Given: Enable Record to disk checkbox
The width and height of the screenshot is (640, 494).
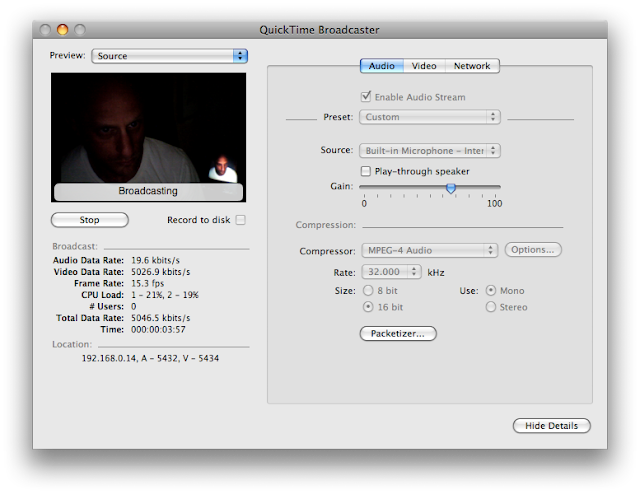Looking at the screenshot, I should tap(241, 220).
